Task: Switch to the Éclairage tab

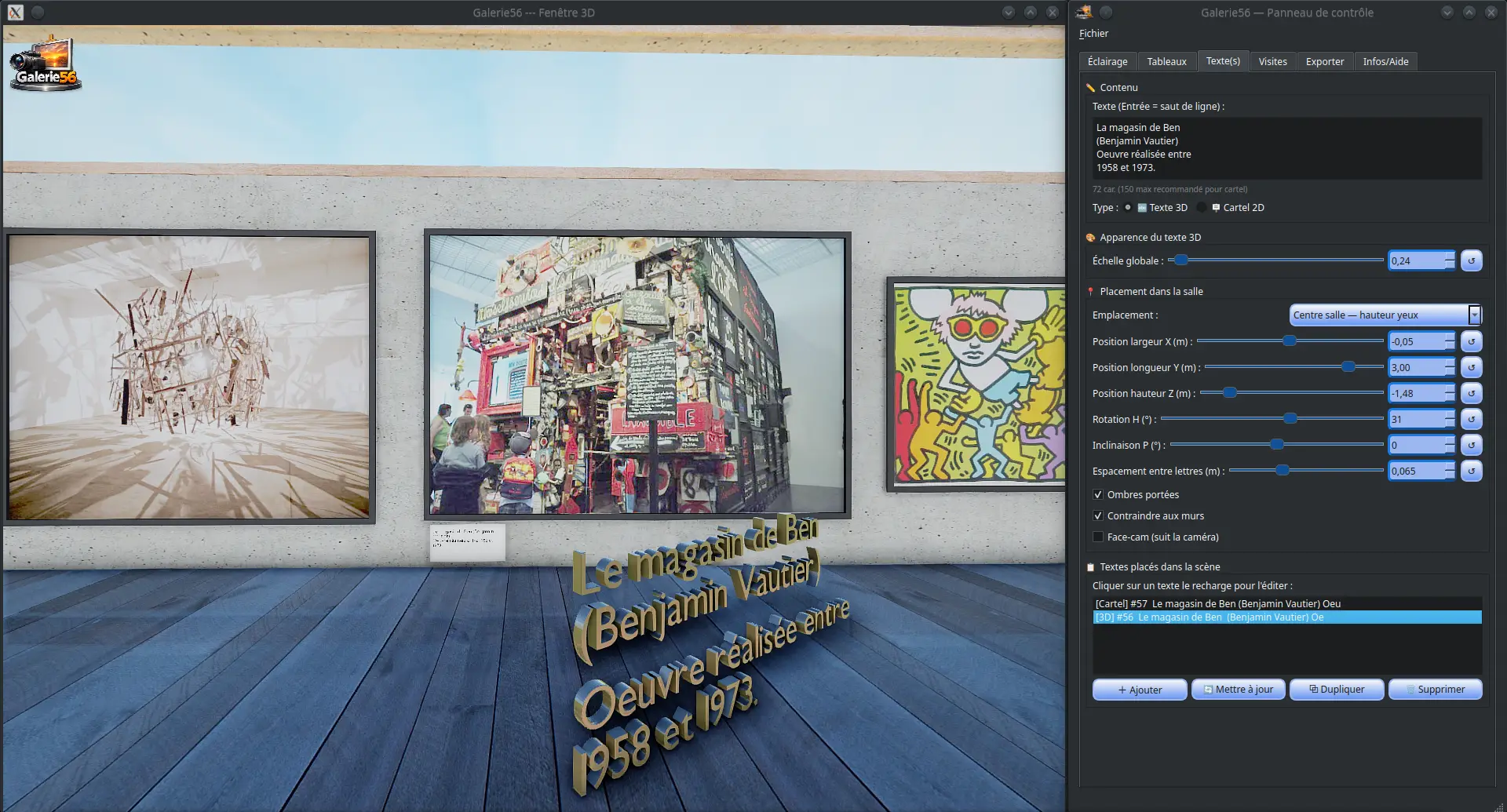Action: pos(1107,62)
